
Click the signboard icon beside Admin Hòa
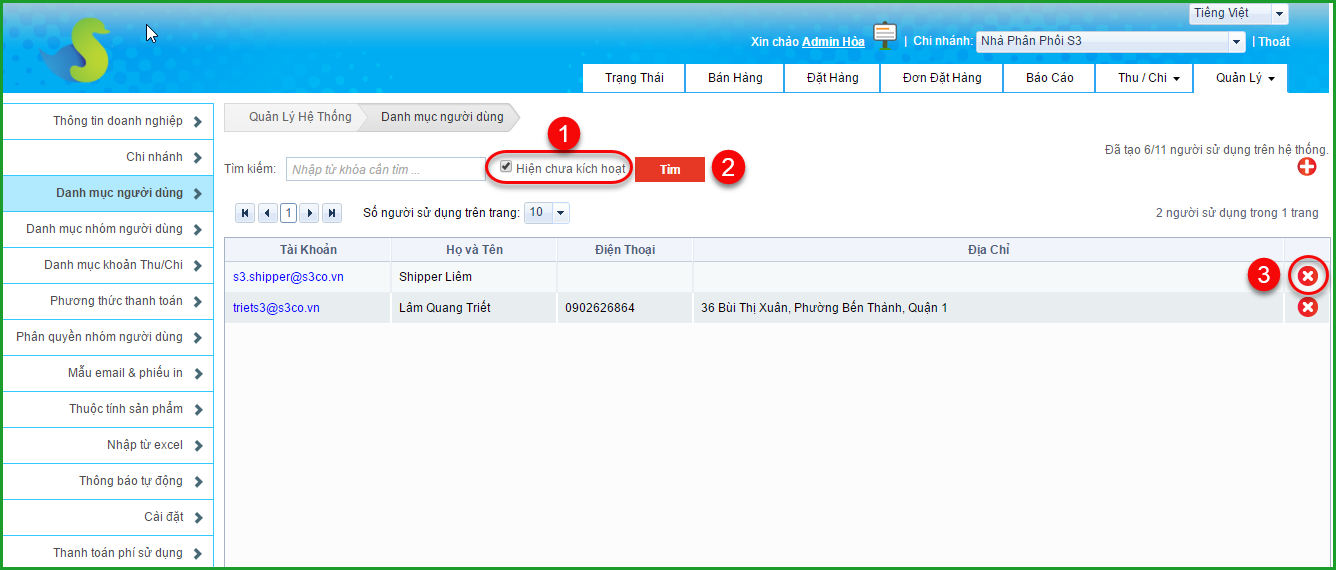click(x=884, y=36)
